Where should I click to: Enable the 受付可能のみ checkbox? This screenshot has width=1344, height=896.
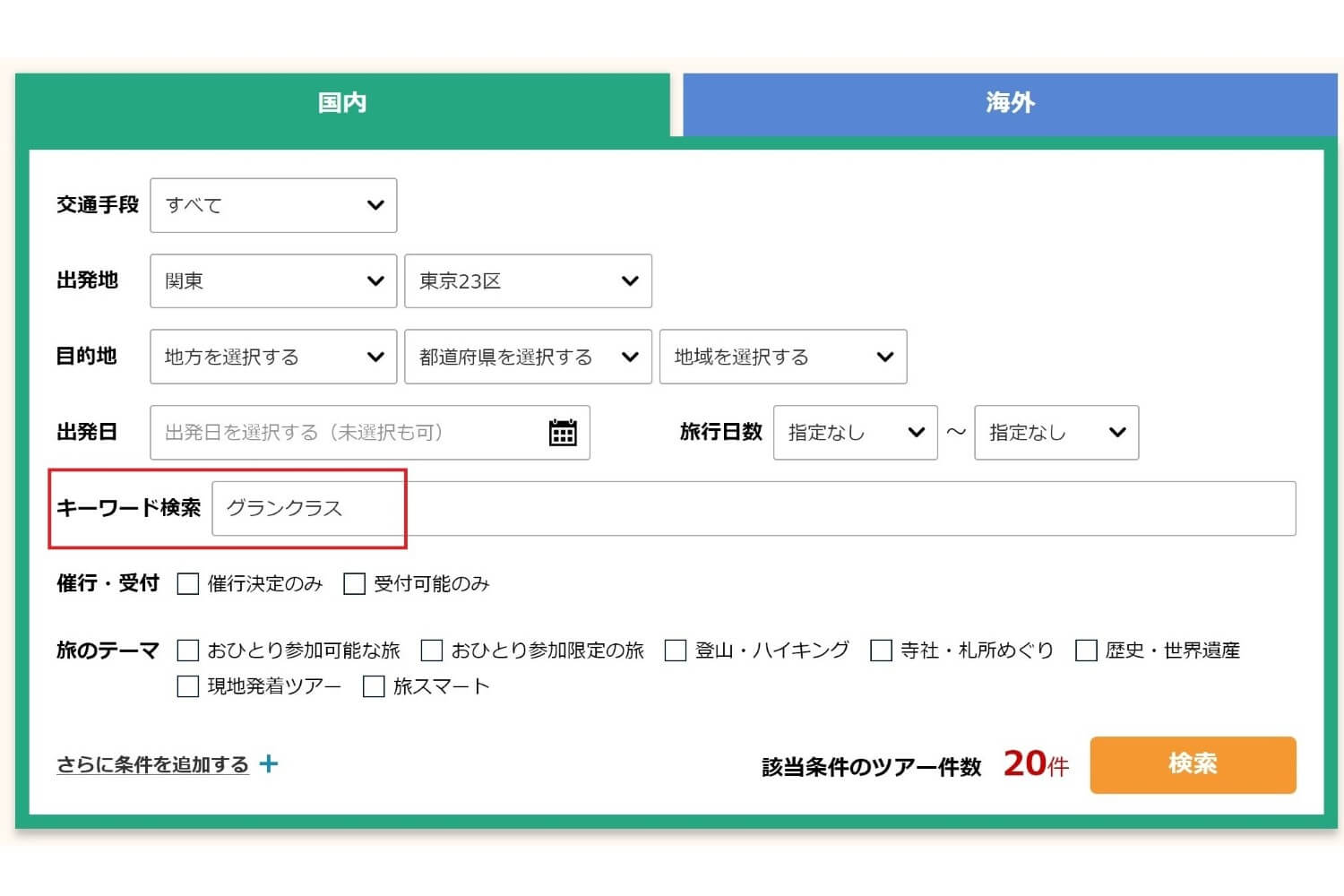click(x=355, y=584)
